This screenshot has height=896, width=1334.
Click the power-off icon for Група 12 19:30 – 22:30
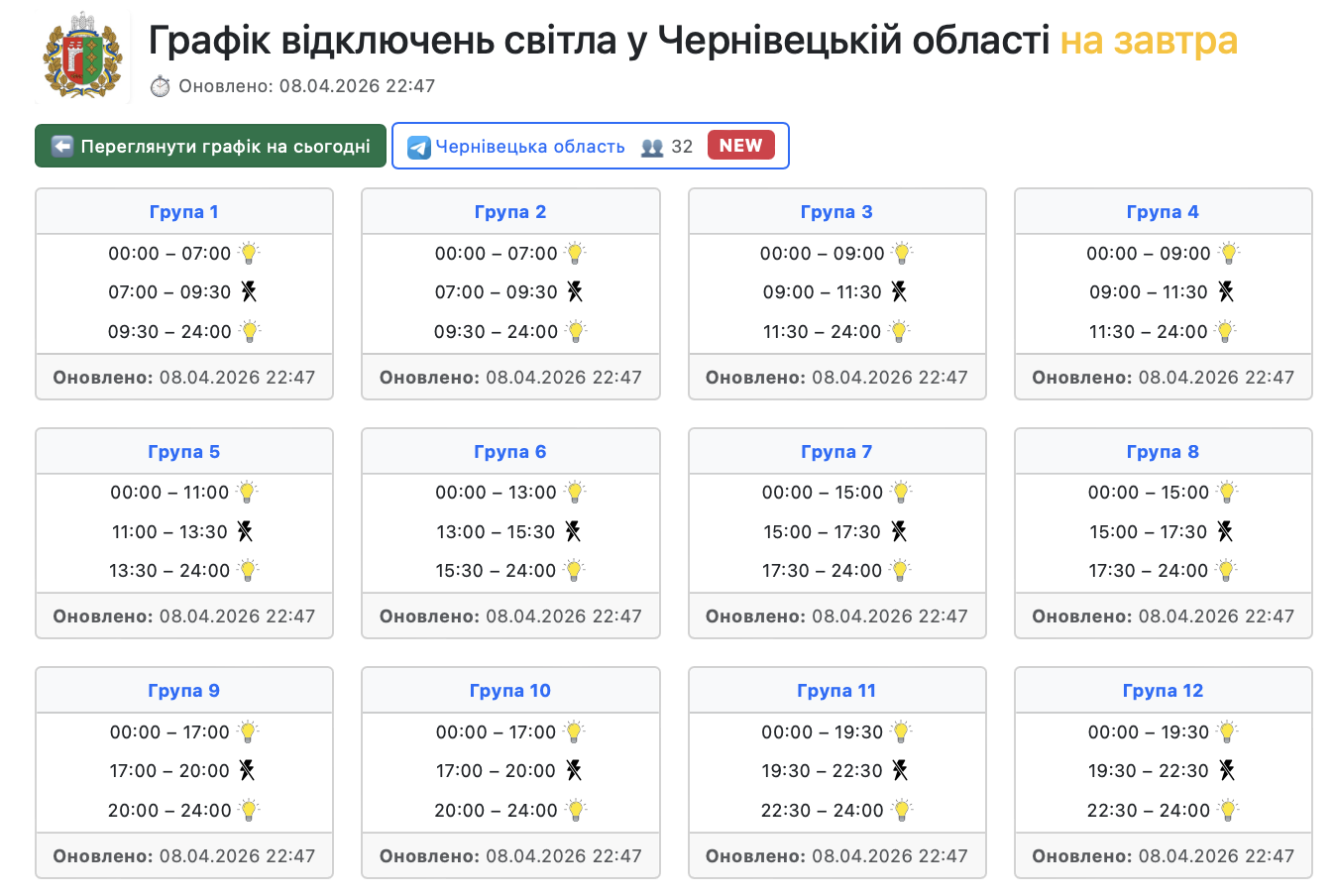(x=1227, y=770)
